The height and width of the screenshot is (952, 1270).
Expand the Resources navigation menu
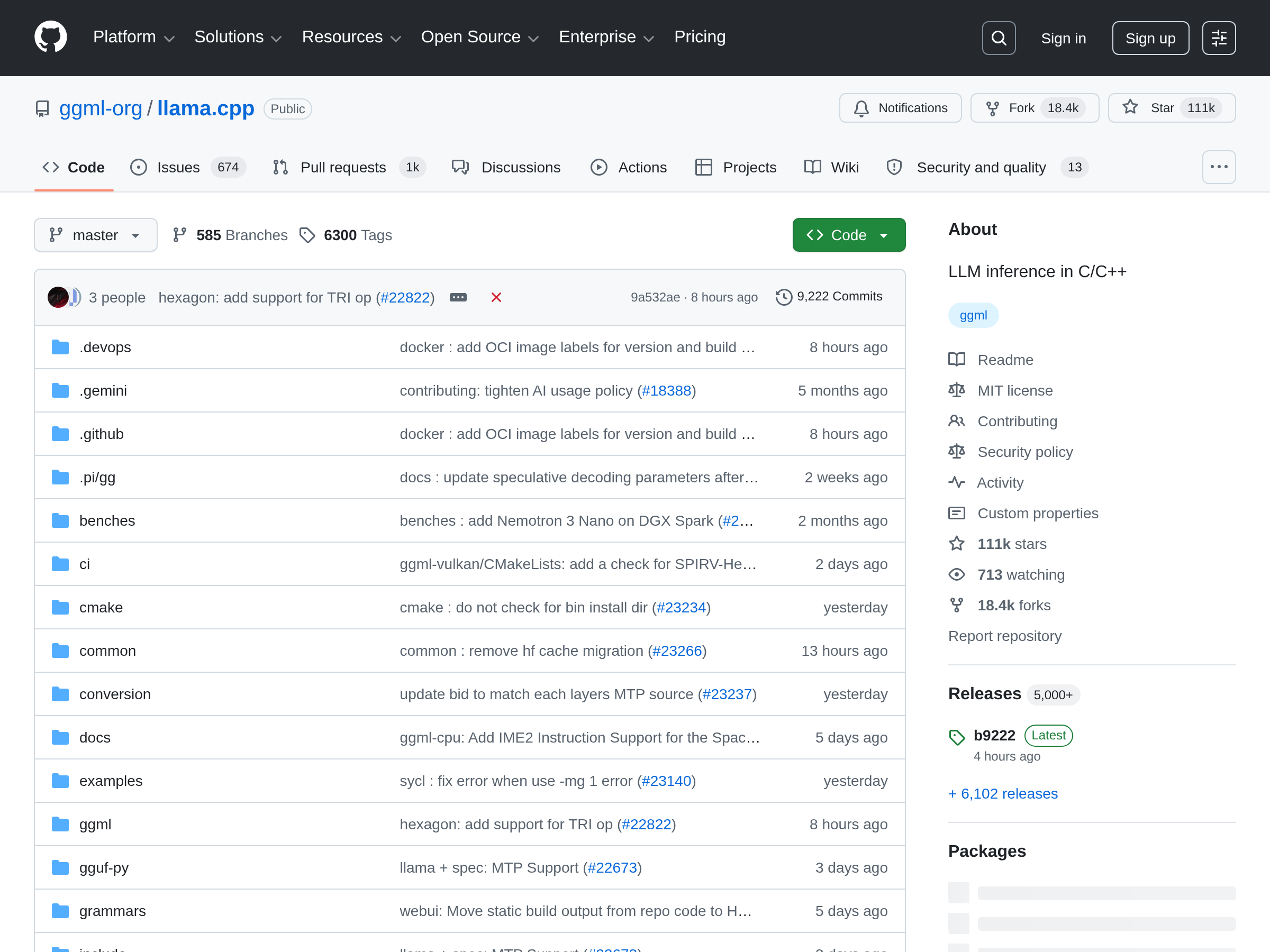[x=351, y=38]
